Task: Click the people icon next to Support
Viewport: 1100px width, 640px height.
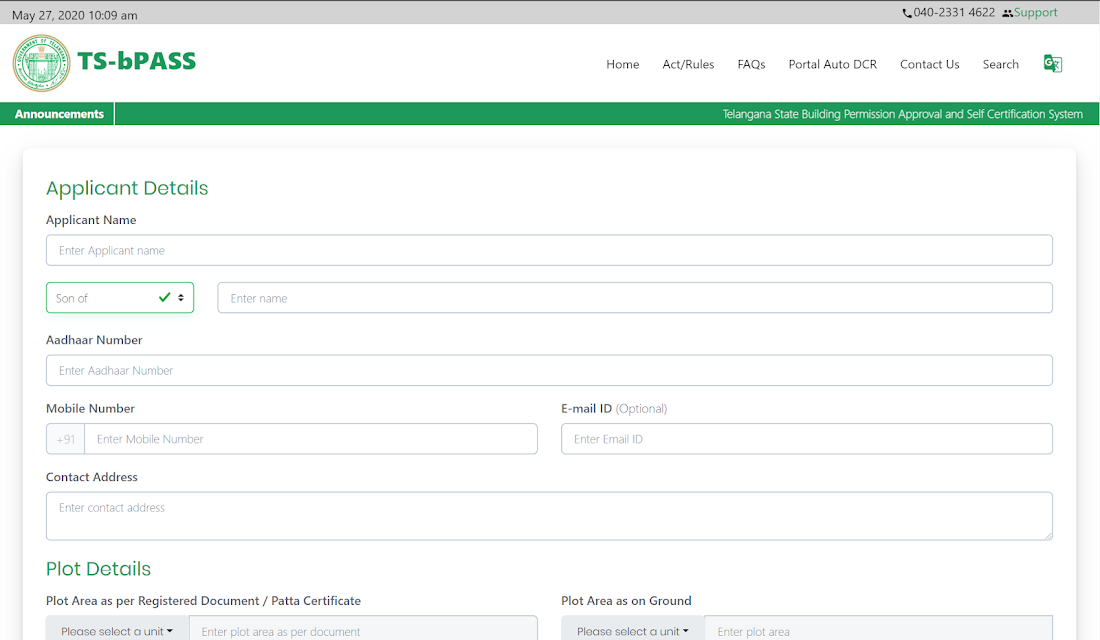Action: [1007, 13]
